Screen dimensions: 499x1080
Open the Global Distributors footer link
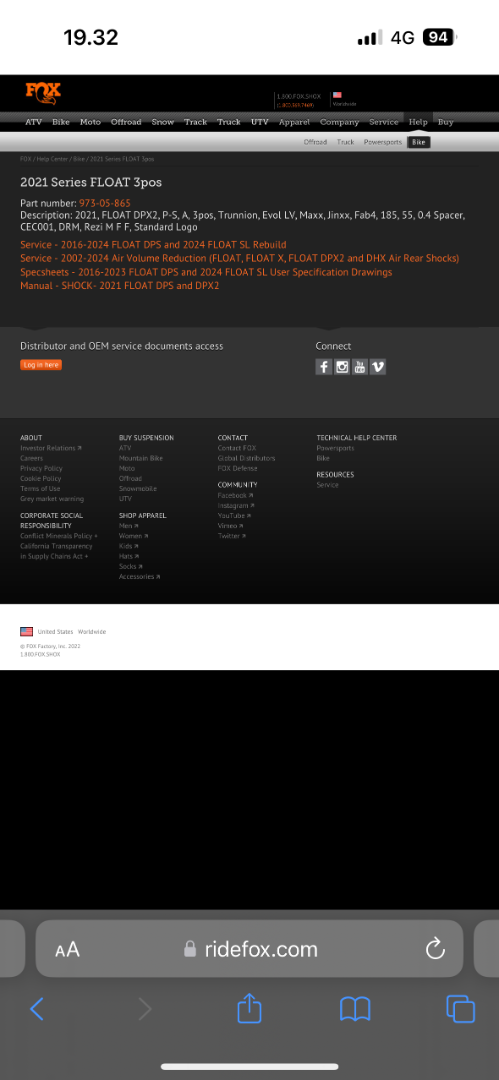pos(246,458)
